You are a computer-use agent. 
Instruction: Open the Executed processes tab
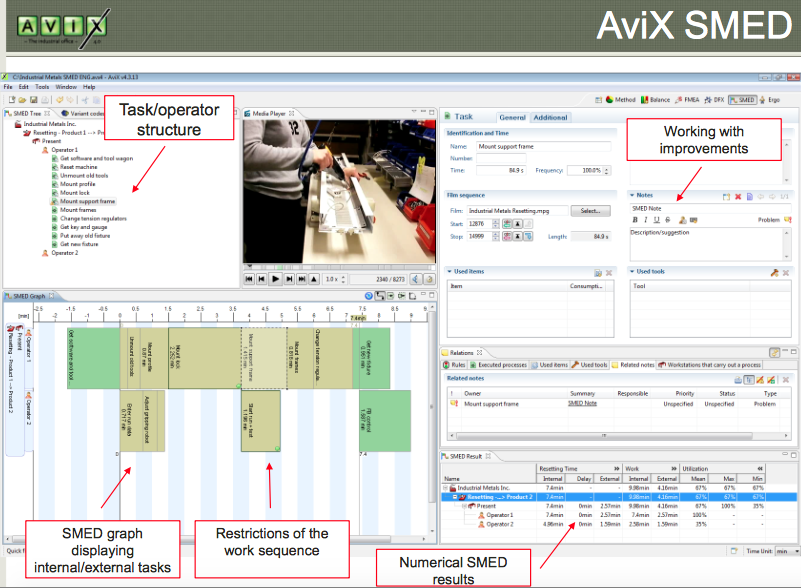pos(499,365)
